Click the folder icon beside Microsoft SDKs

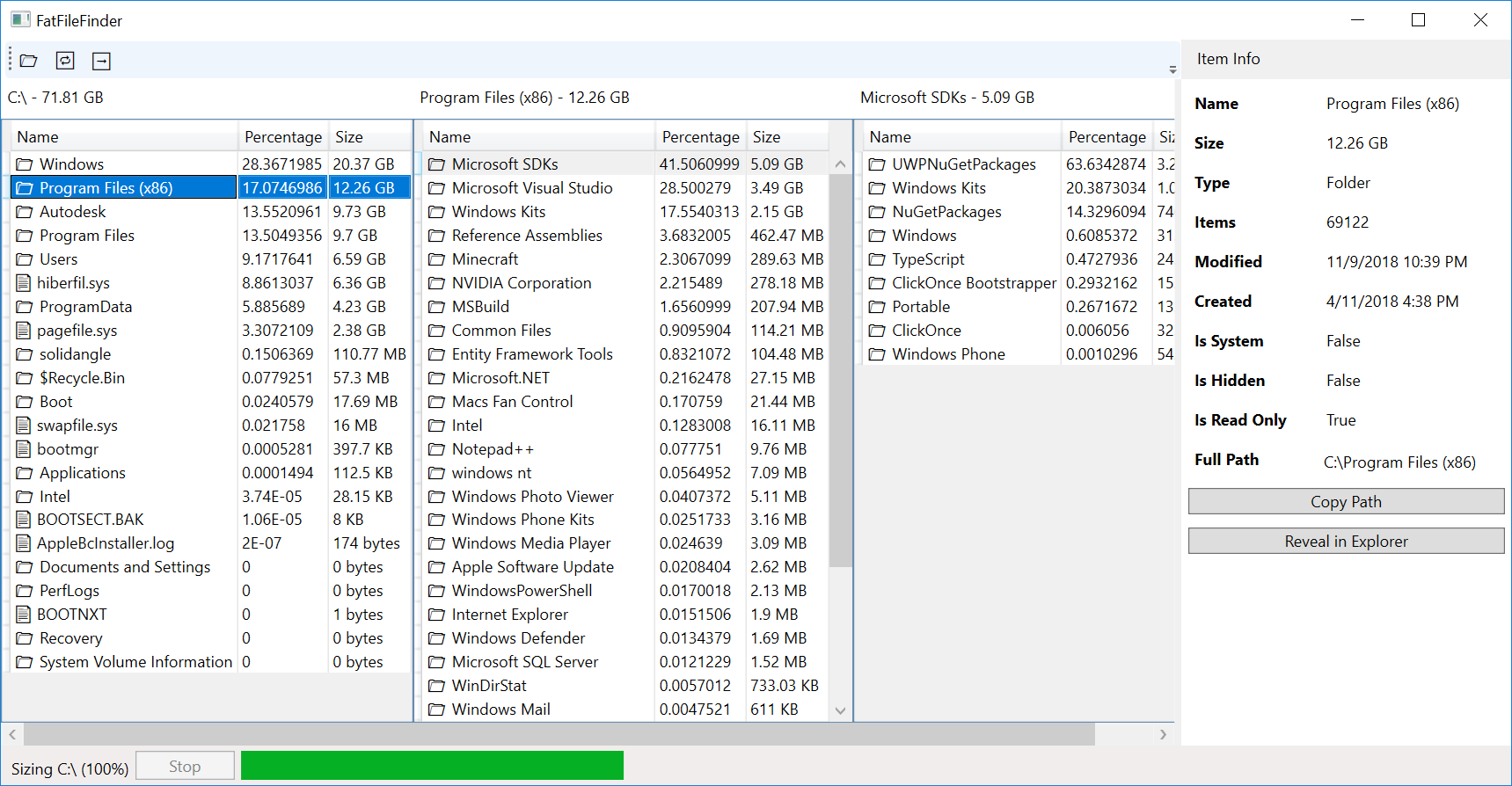point(437,164)
